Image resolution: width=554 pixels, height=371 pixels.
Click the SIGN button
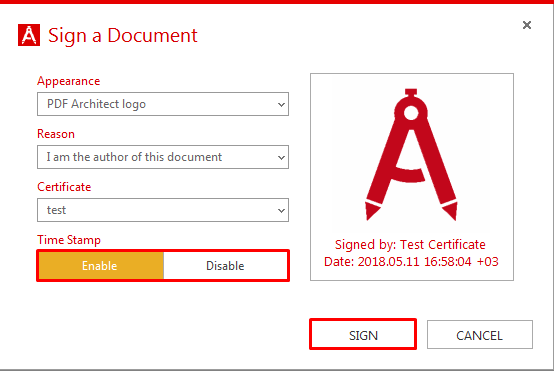pyautogui.click(x=363, y=335)
